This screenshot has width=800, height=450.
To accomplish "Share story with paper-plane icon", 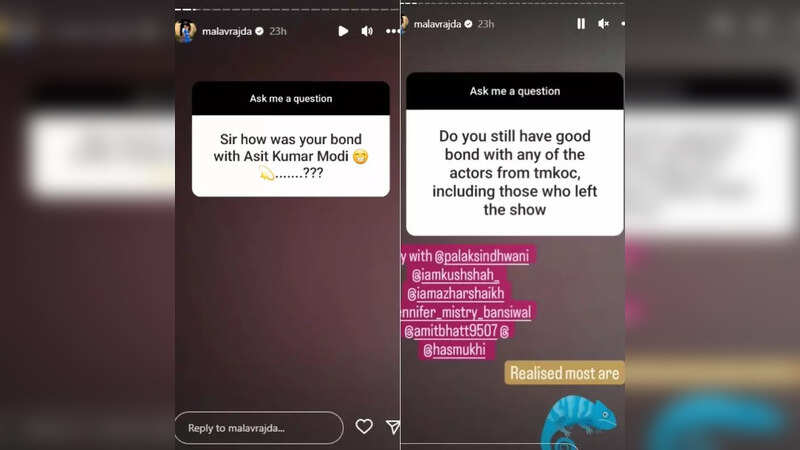I will coord(393,427).
